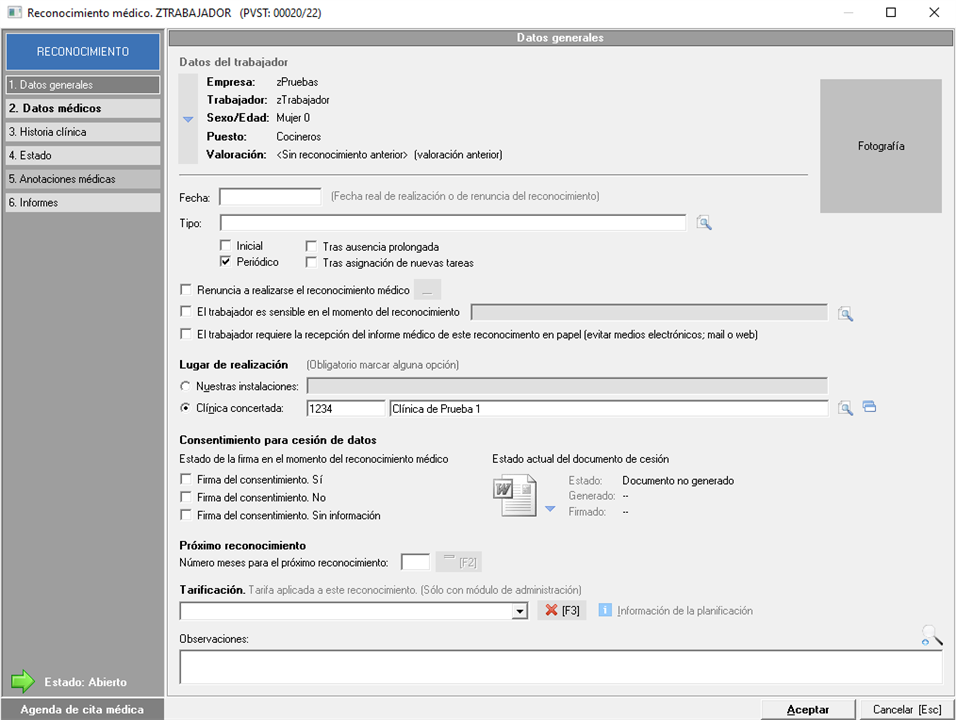Click the blue planning information icon
Viewport: 956px width, 720px height.
(x=605, y=610)
